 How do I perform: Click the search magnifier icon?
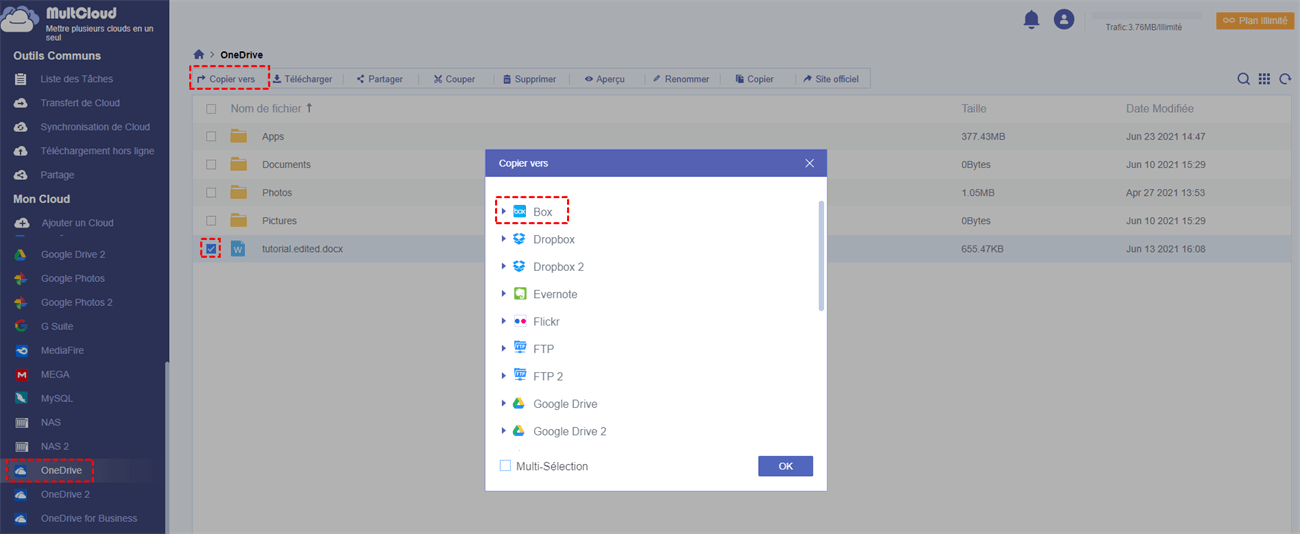[1243, 79]
